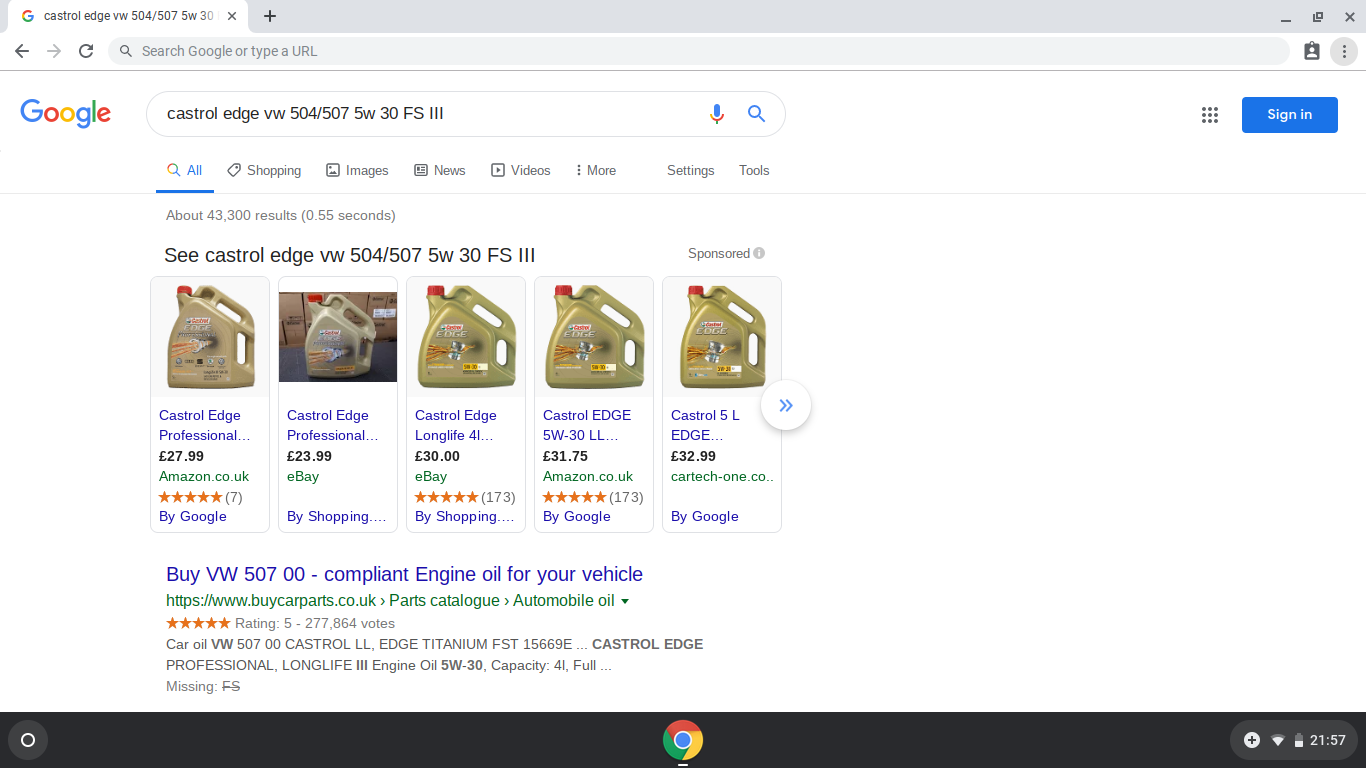Click the £30.00 oil bottle thumbnail
Screen dimensions: 1366x768
tap(466, 337)
